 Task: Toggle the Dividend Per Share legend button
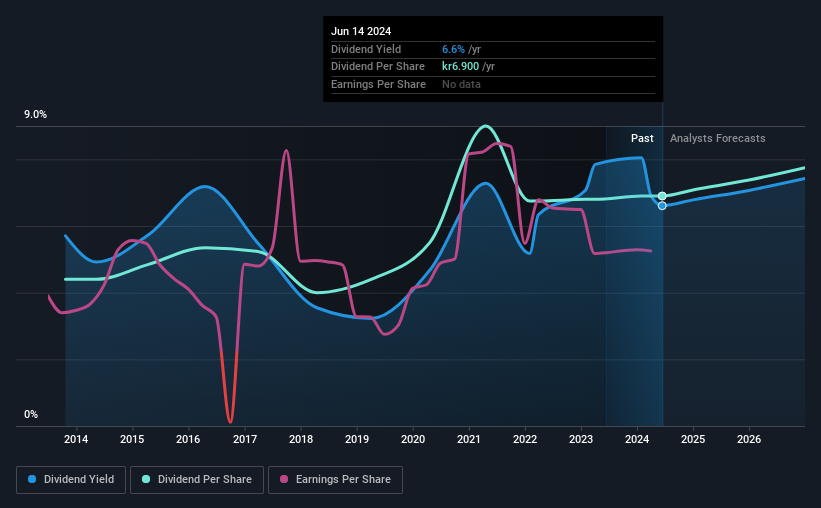[x=197, y=480]
